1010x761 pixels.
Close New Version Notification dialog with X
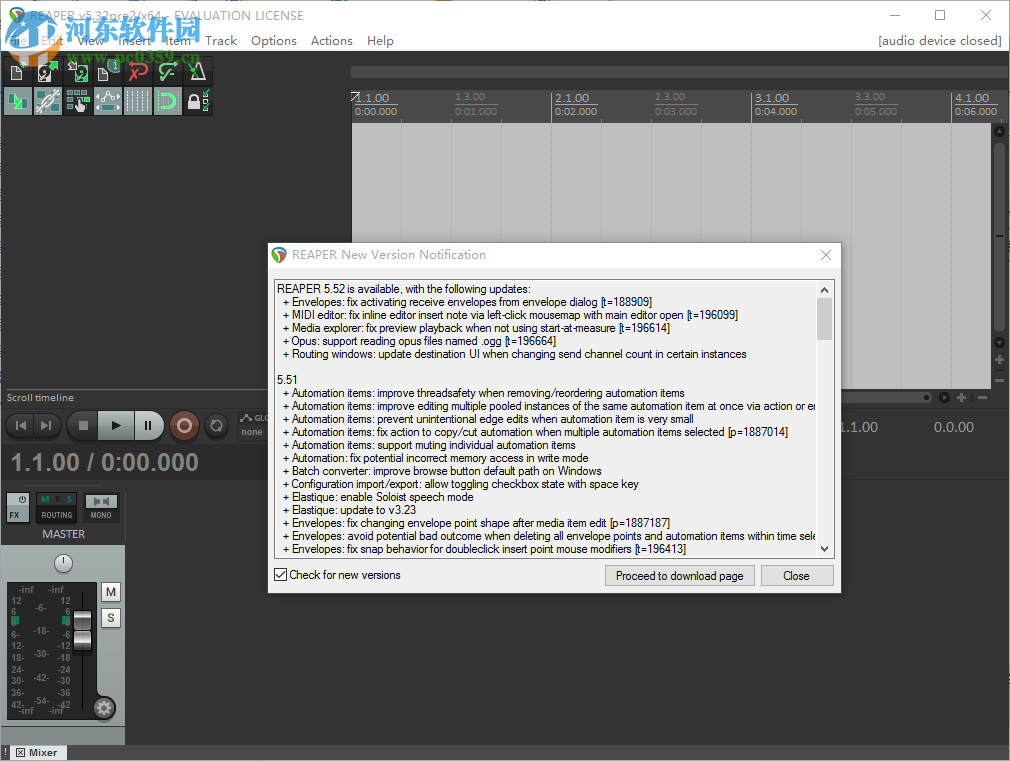(826, 255)
